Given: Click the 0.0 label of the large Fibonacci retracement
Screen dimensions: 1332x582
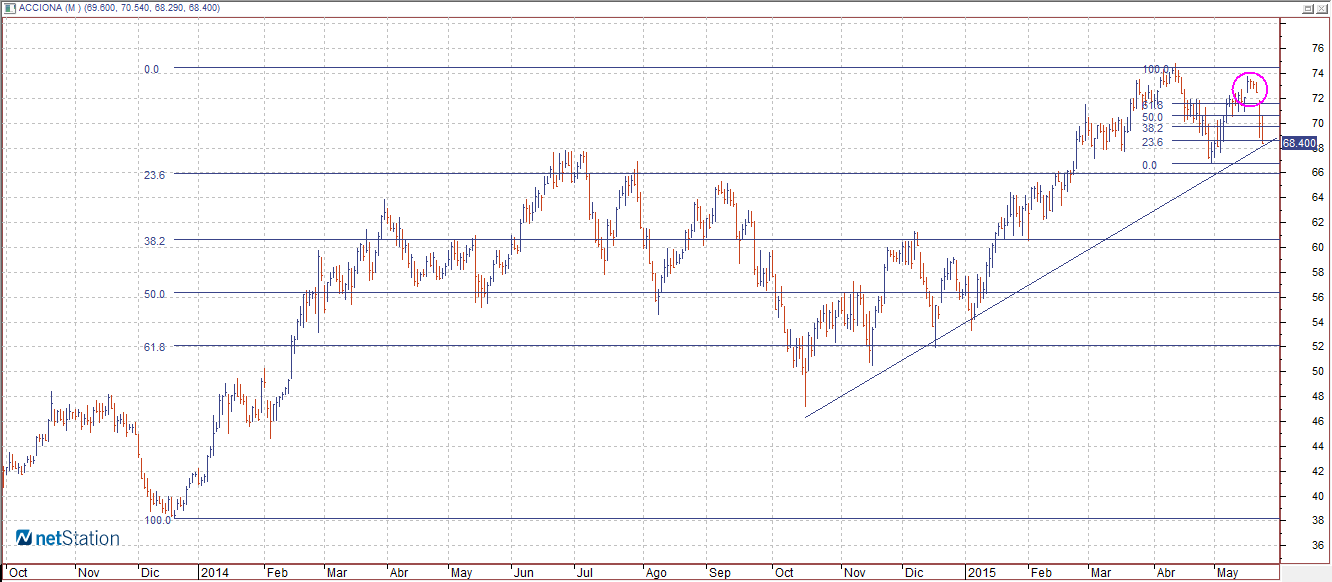Looking at the screenshot, I should (x=151, y=70).
